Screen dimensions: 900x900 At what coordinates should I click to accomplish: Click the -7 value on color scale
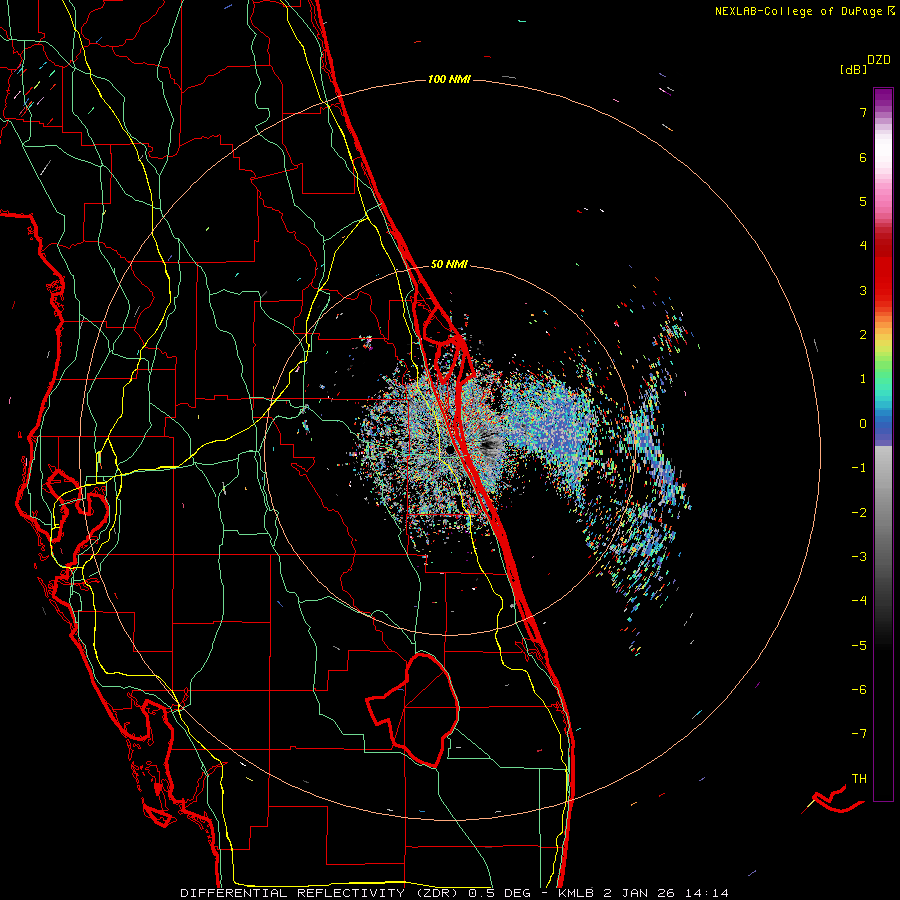point(859,734)
